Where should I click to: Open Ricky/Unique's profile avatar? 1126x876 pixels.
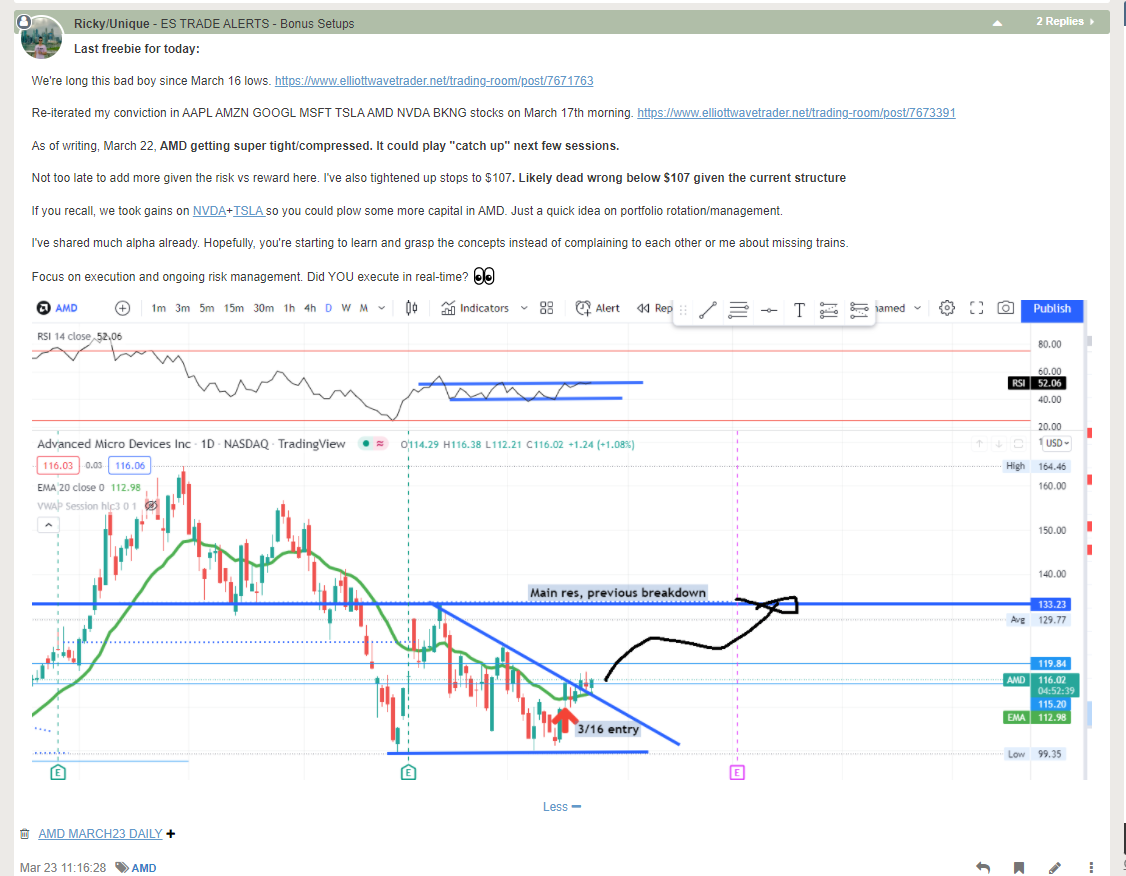click(x=41, y=37)
